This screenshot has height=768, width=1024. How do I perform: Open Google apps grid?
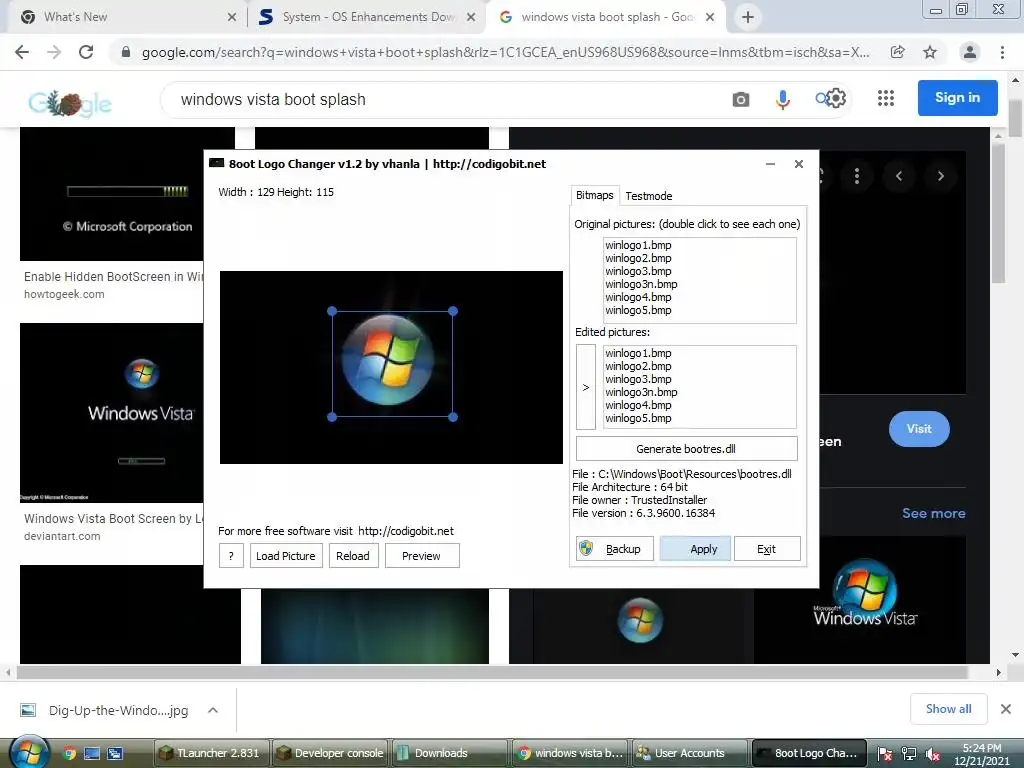[x=886, y=98]
